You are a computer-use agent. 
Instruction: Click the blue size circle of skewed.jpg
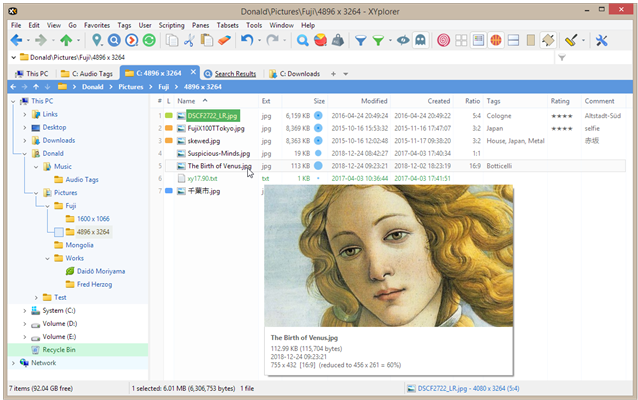[x=318, y=141]
